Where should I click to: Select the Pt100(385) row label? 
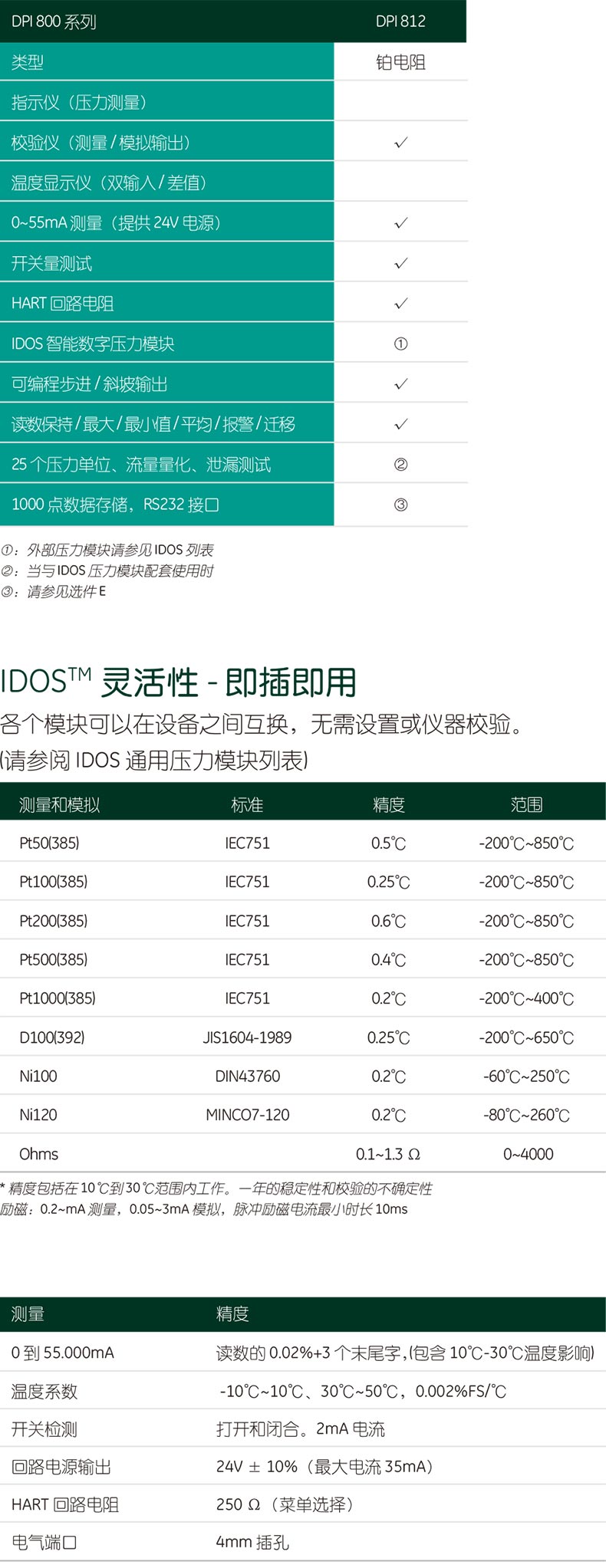pyautogui.click(x=53, y=882)
